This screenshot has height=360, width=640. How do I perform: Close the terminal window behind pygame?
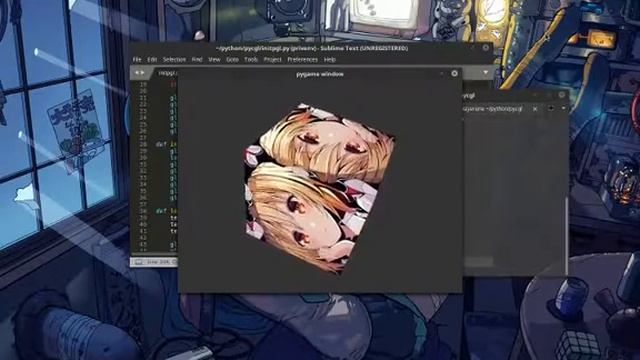tap(562, 95)
